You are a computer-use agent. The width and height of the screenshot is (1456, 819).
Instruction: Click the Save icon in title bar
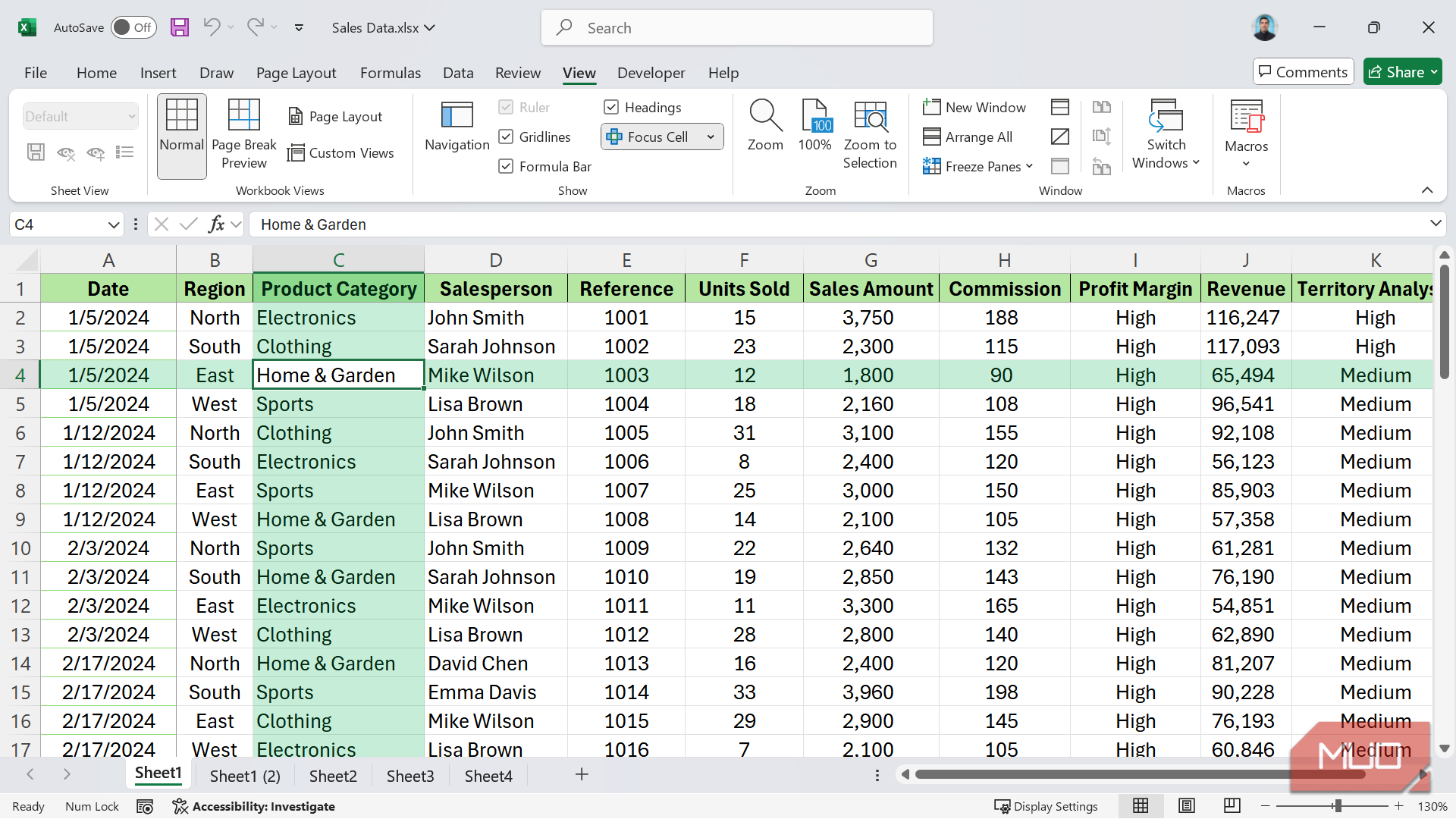[x=180, y=27]
